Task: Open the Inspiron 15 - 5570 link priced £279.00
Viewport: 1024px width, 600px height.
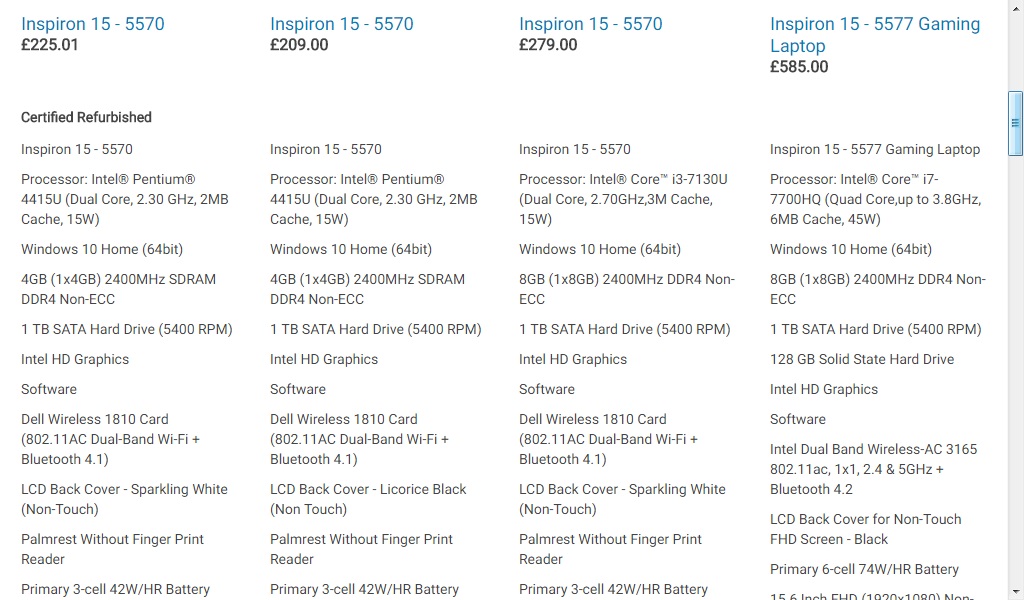Action: [590, 24]
